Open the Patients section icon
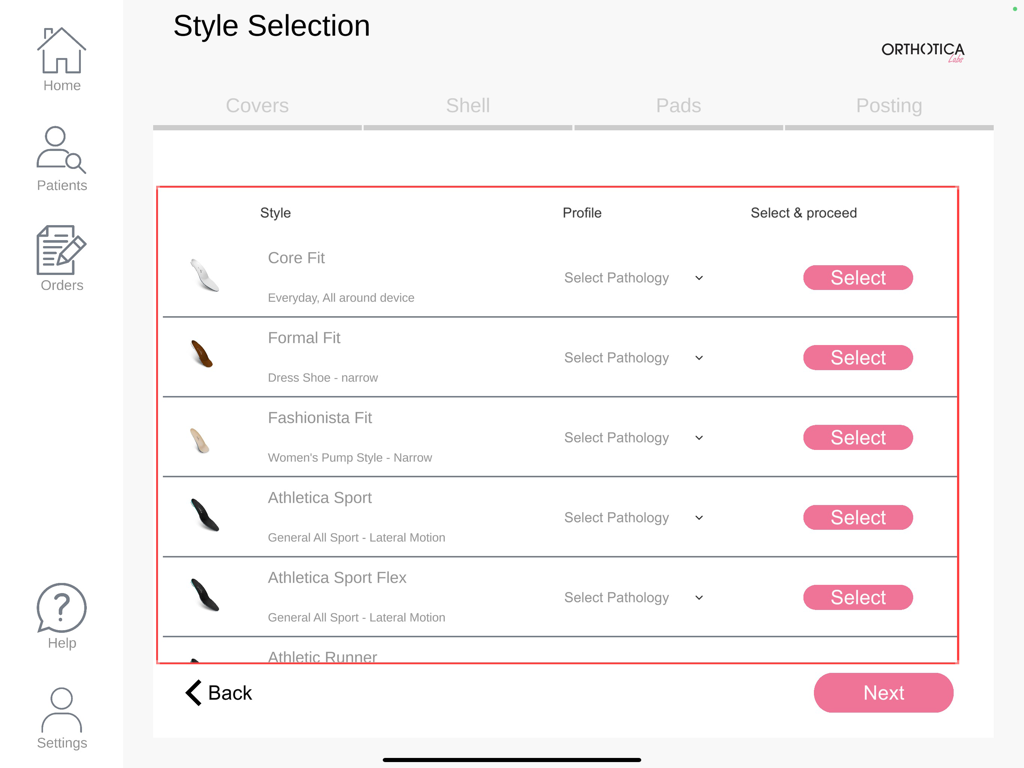 point(59,148)
